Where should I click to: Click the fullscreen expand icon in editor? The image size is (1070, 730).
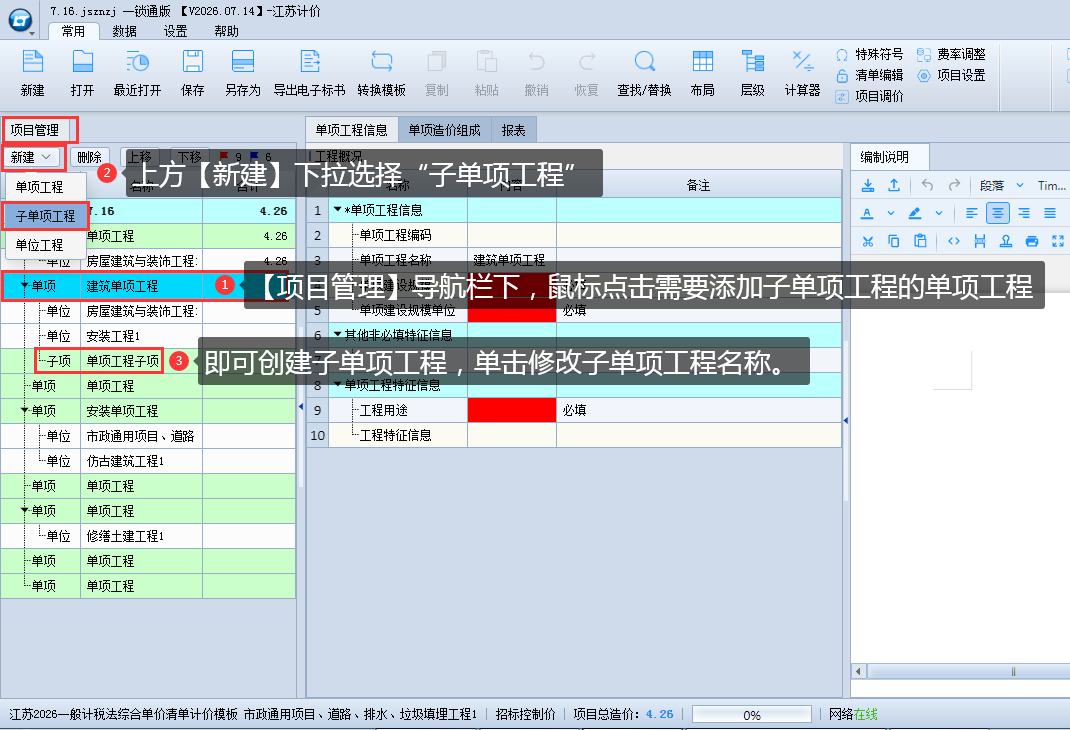click(x=1058, y=241)
